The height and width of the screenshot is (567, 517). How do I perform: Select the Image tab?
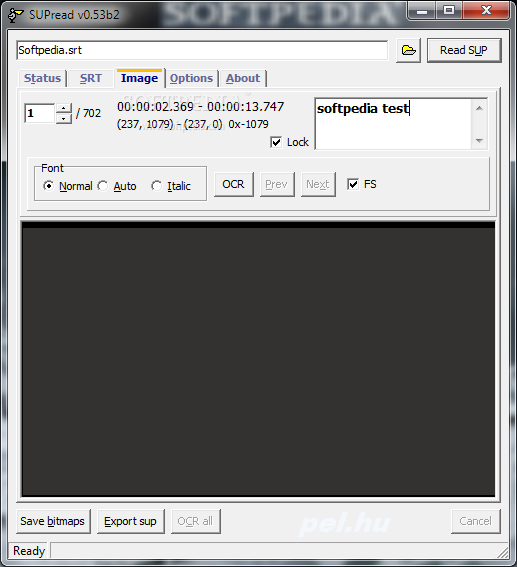(x=140, y=78)
